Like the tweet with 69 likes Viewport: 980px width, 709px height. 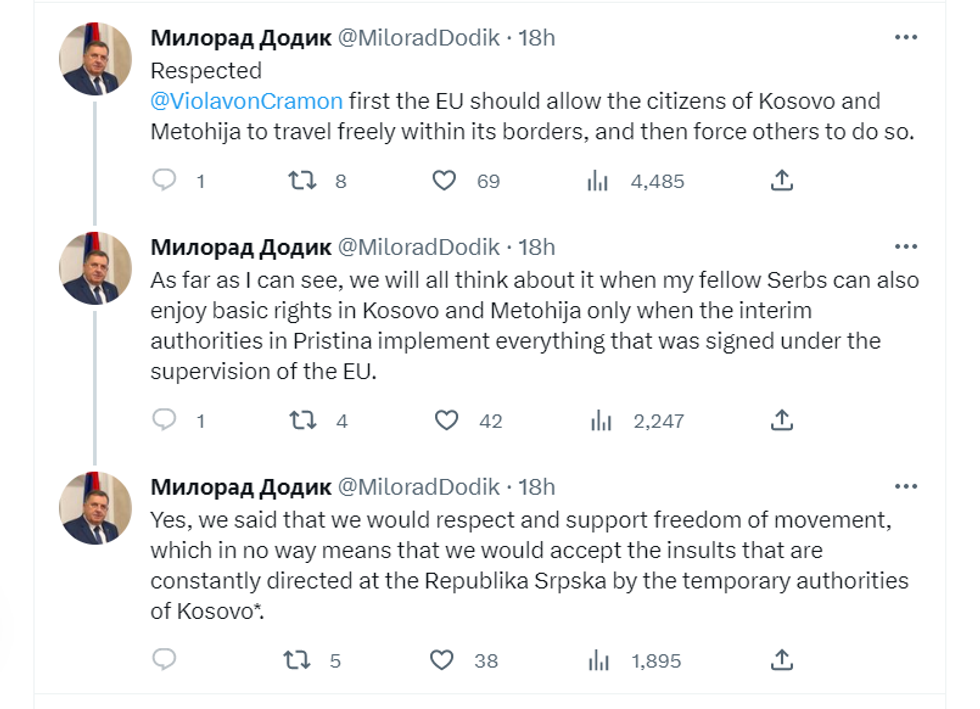click(444, 181)
